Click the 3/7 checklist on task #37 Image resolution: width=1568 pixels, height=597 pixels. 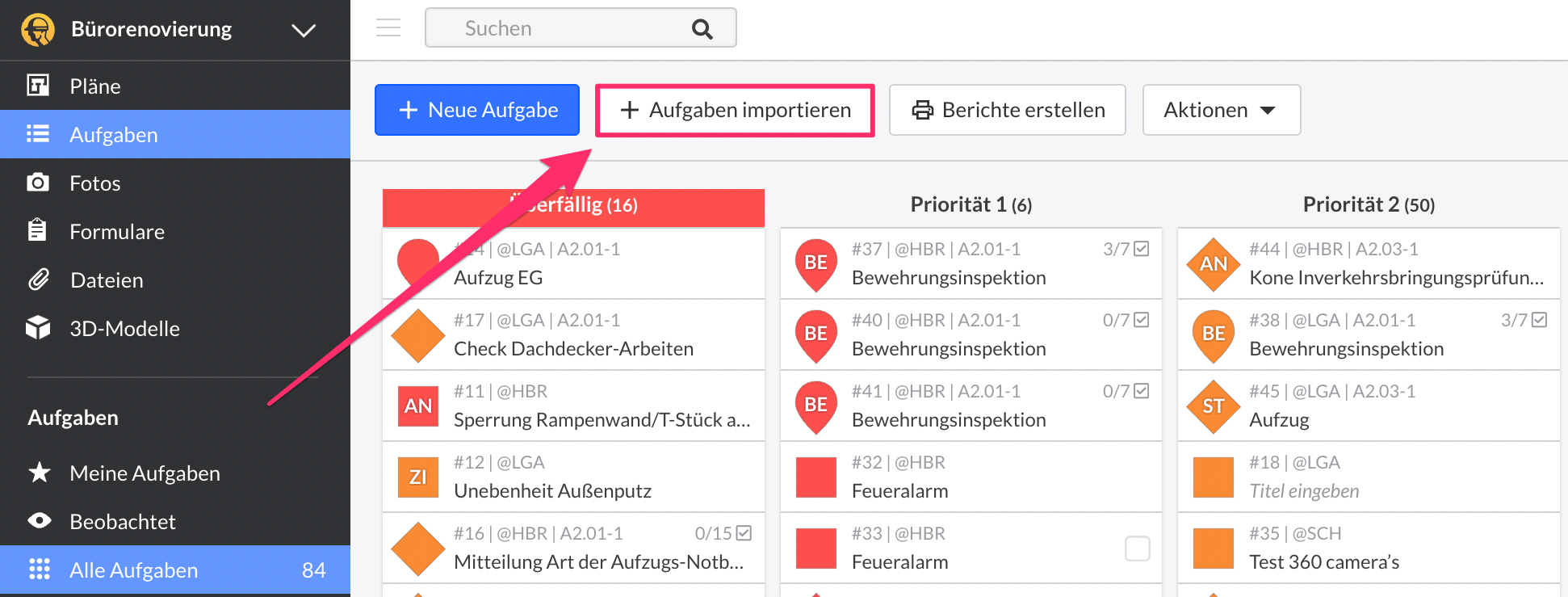(x=1126, y=249)
